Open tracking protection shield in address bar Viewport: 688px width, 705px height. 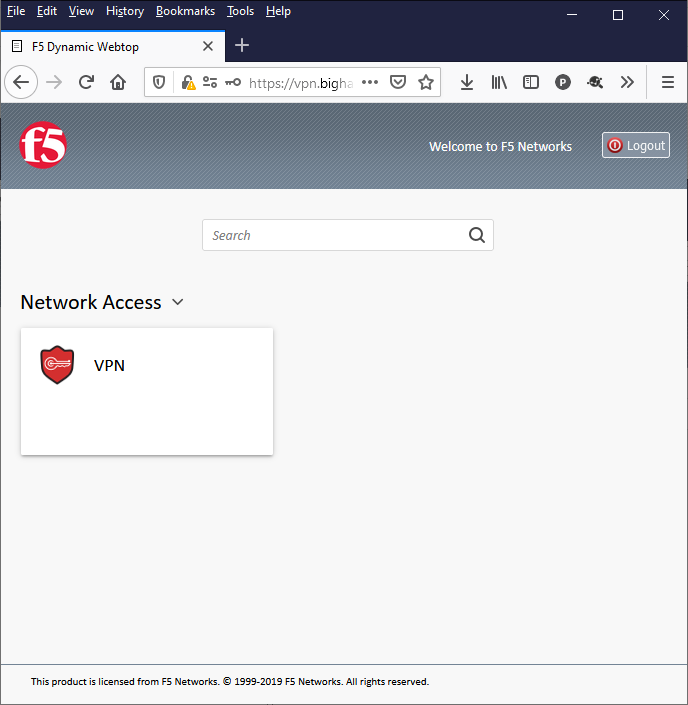pos(159,82)
